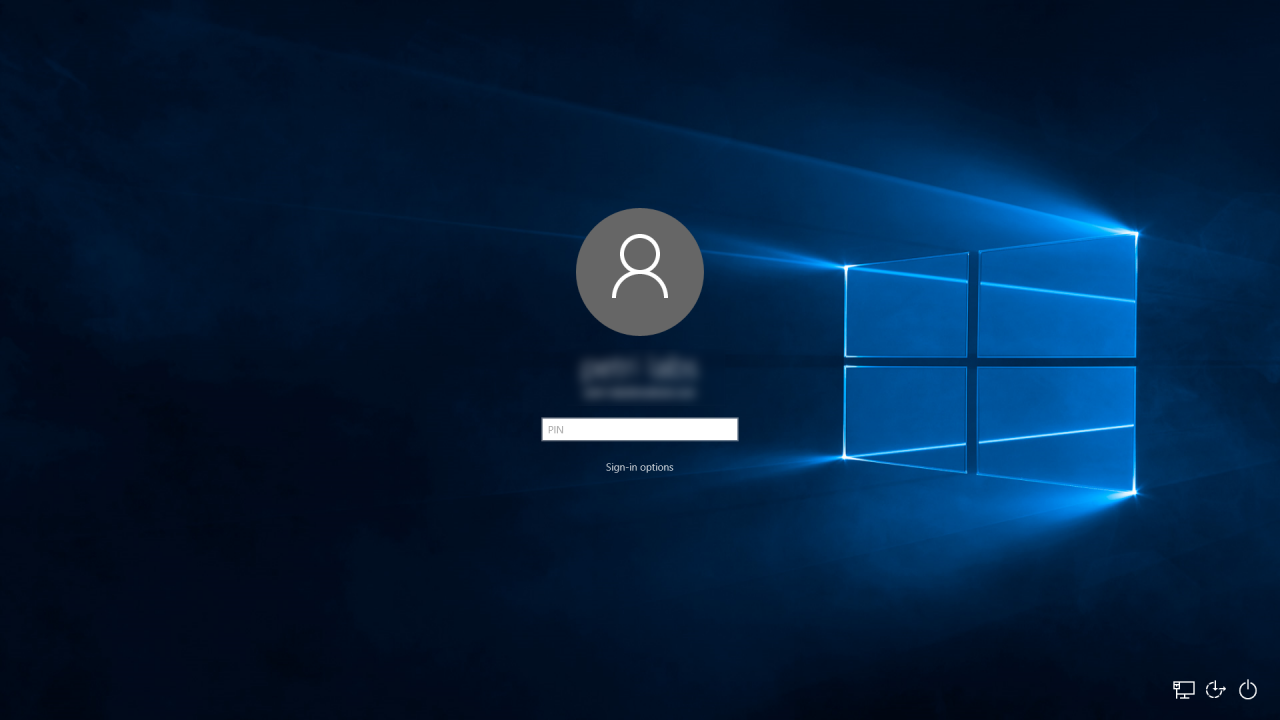Click the email address under the username
Image resolution: width=1280 pixels, height=720 pixels.
640,390
